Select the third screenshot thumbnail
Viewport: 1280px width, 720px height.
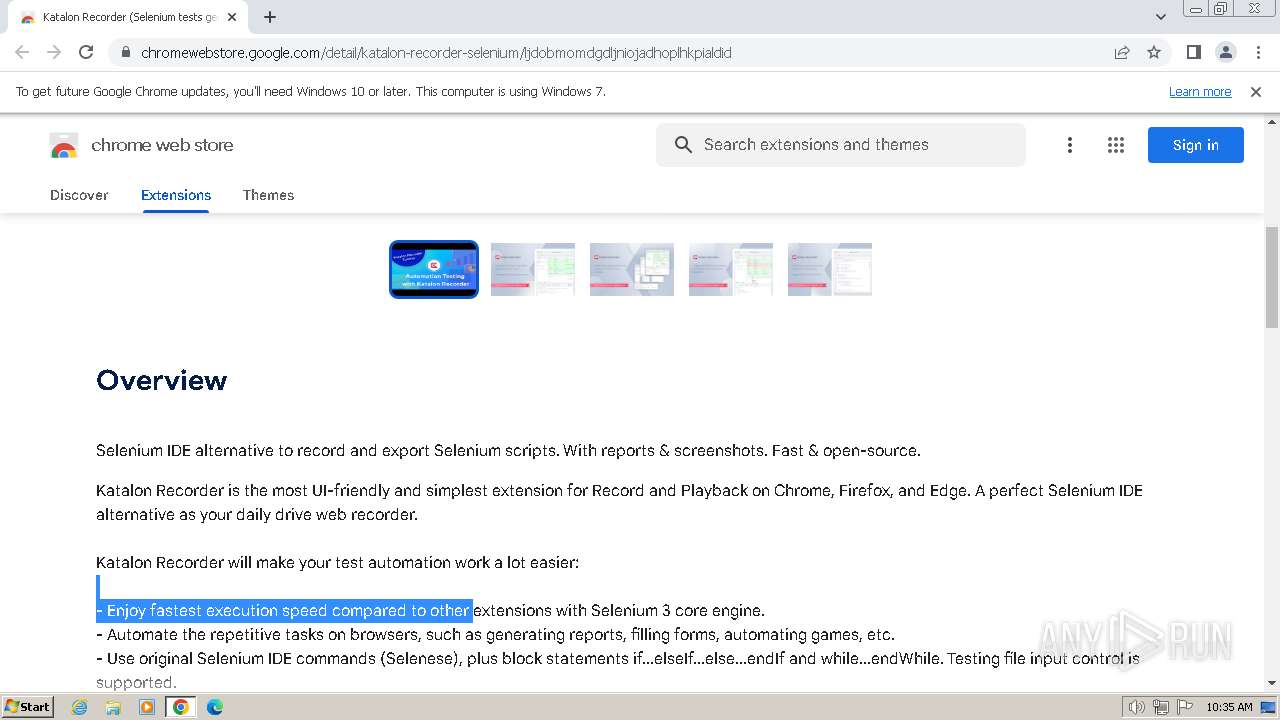[x=632, y=269]
